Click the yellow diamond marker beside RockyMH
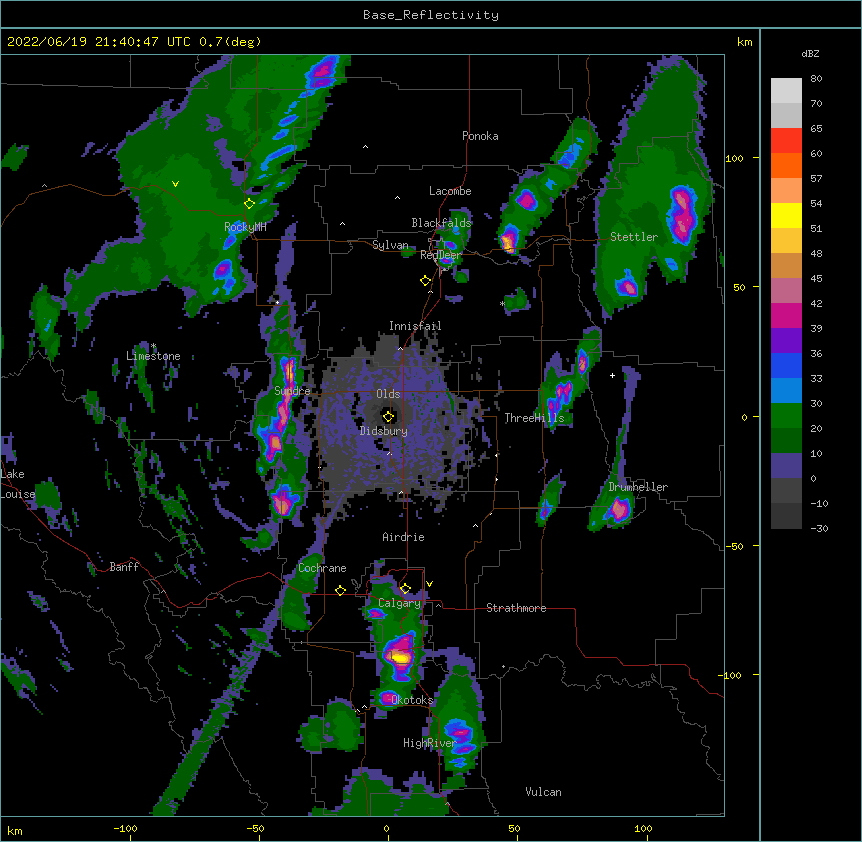 click(x=249, y=204)
